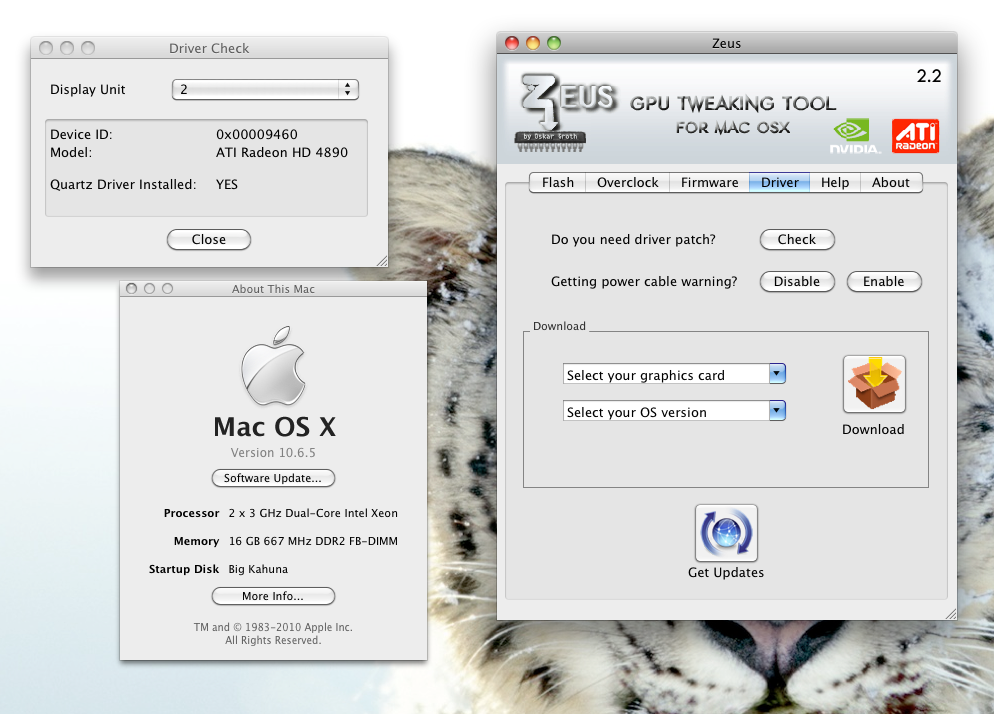The height and width of the screenshot is (714, 994).
Task: Click the Quartz Driver Installed YES value
Action: tap(226, 185)
